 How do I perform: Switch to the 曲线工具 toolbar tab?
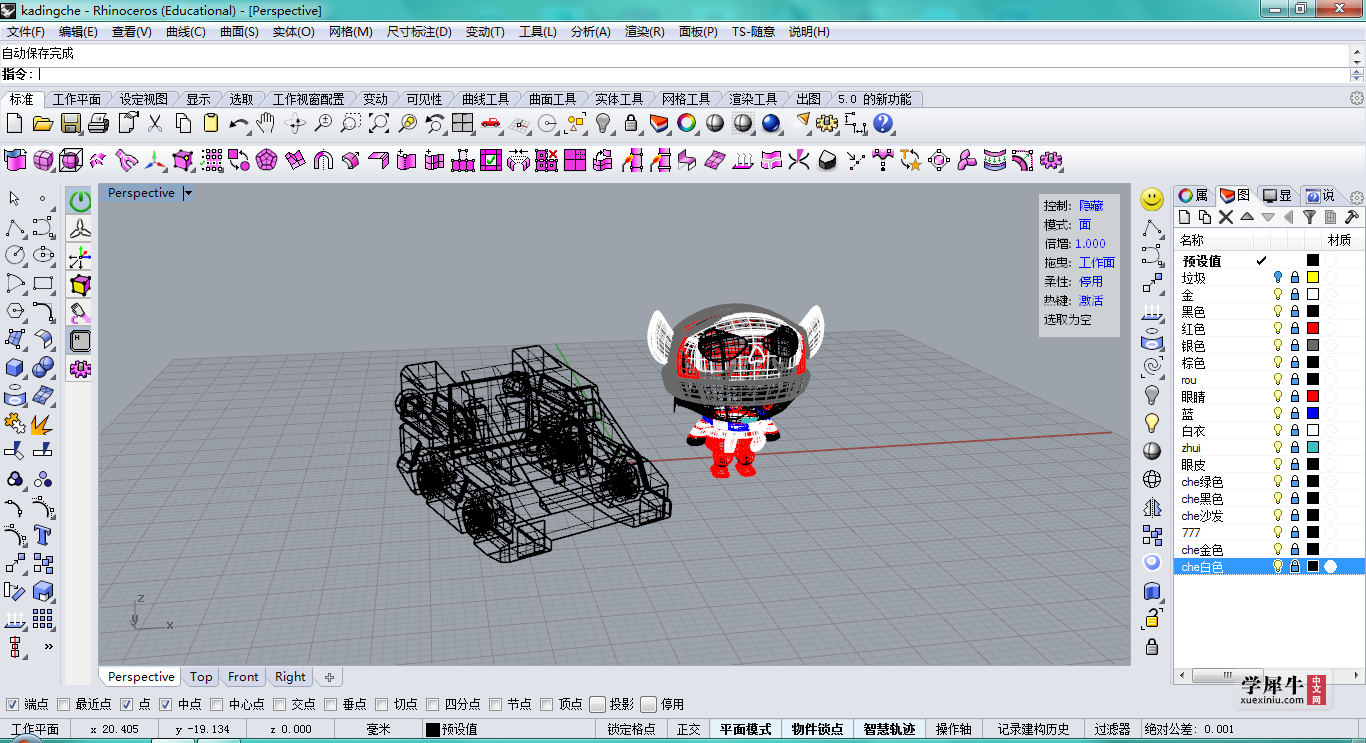(x=485, y=99)
